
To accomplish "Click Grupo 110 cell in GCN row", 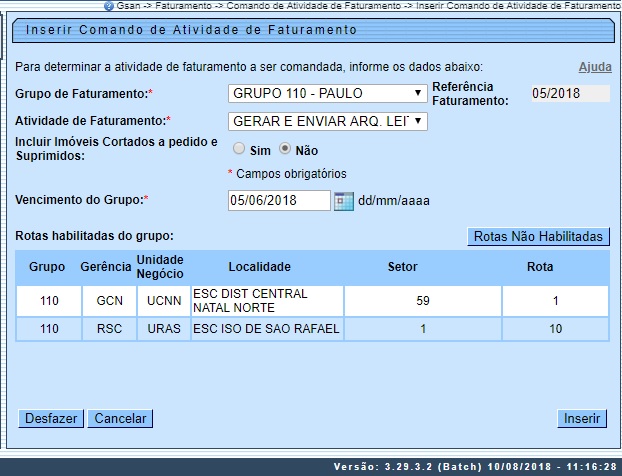I will [49, 301].
